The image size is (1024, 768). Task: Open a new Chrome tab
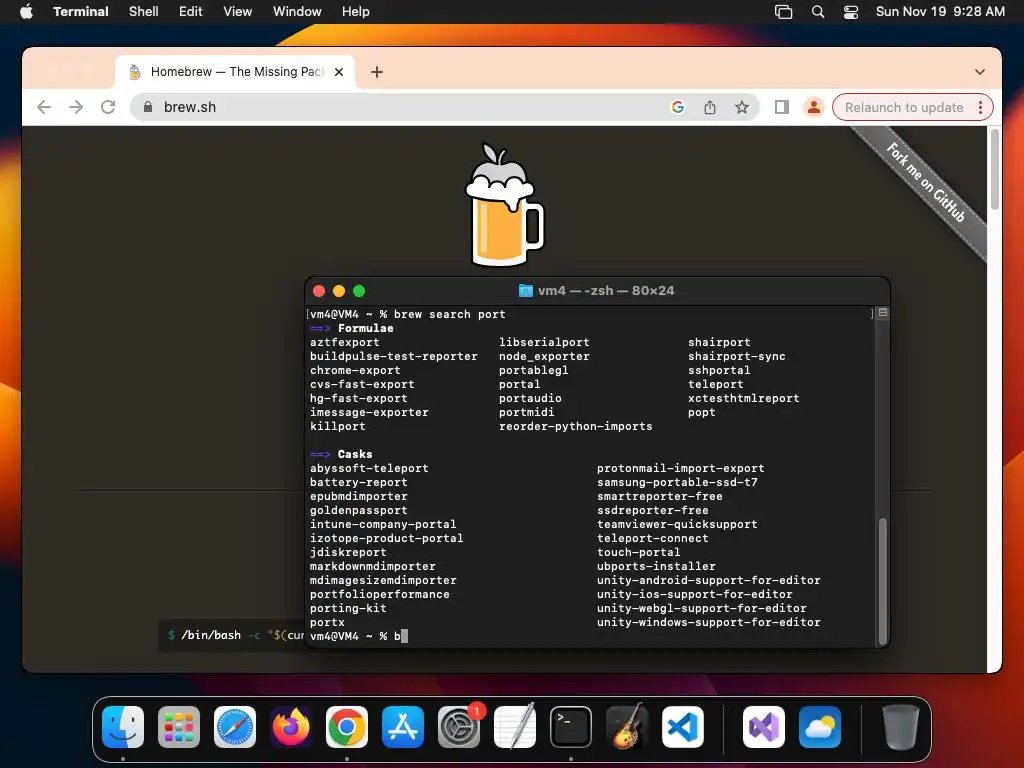[377, 72]
